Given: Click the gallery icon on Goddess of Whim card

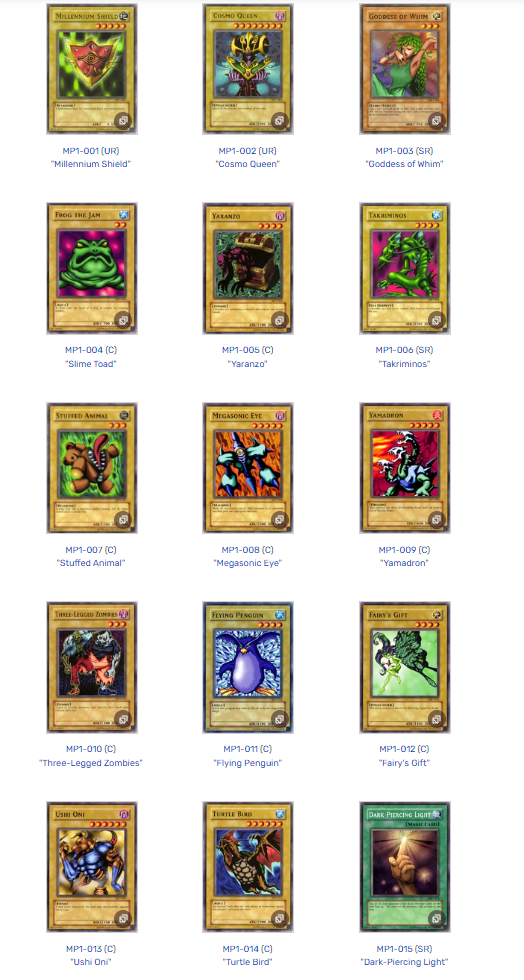Looking at the screenshot, I should (x=436, y=121).
